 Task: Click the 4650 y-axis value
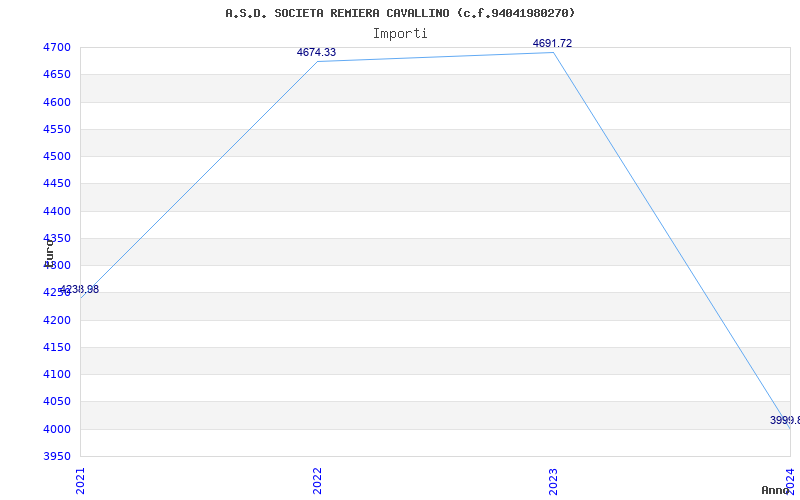click(x=57, y=74)
